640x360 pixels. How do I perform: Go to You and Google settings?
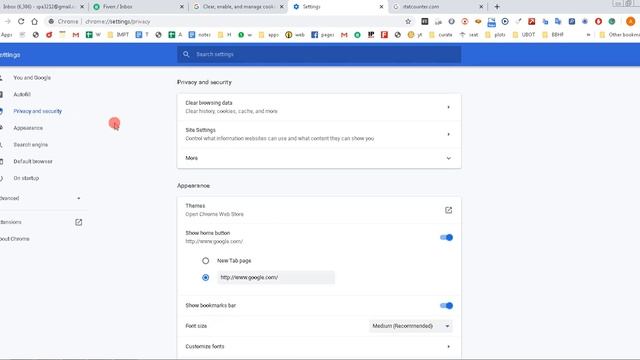click(x=32, y=78)
